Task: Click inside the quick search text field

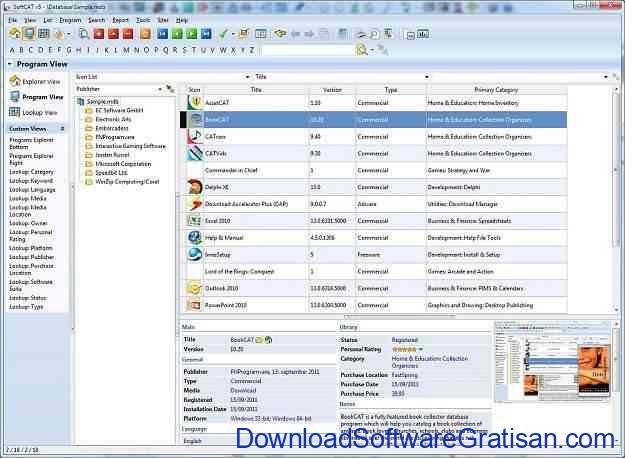Action: point(308,50)
